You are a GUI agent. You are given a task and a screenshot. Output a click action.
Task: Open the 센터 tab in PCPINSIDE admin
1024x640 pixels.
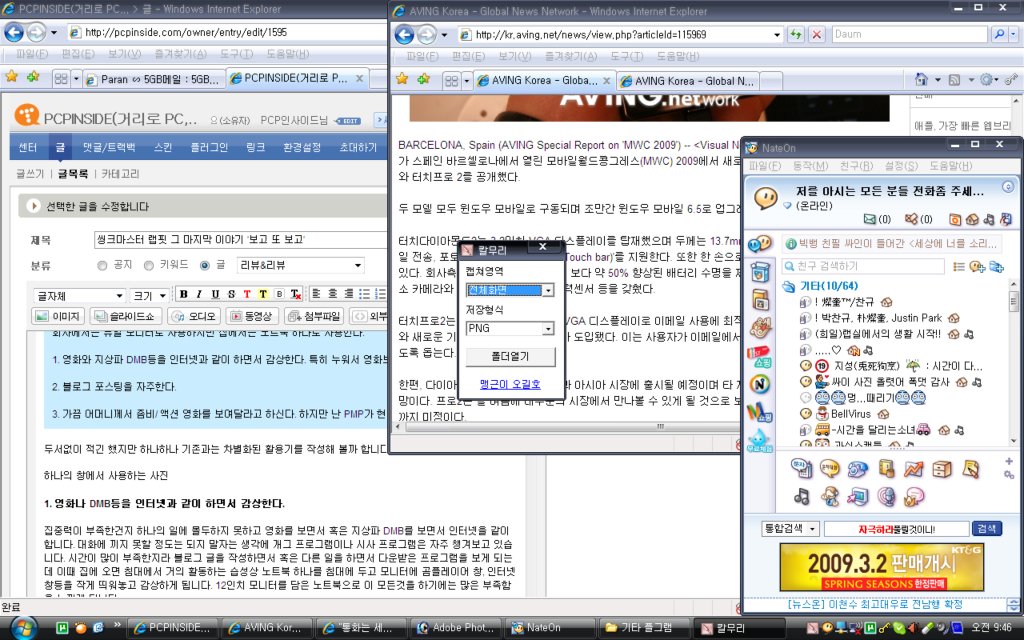tap(27, 148)
